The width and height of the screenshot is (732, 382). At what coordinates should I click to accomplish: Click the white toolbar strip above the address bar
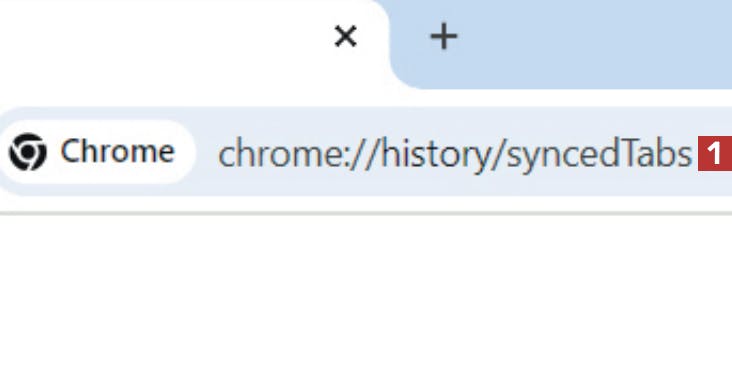pos(366,97)
